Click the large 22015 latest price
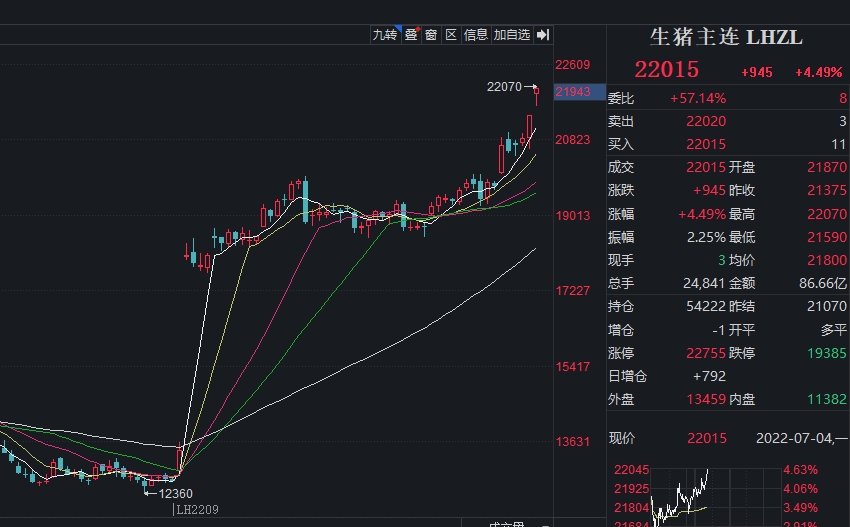This screenshot has width=850, height=527. (x=667, y=70)
